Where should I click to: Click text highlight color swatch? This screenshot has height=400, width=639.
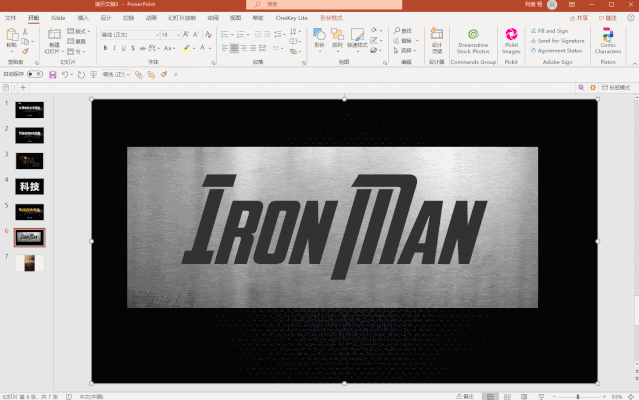pyautogui.click(x=187, y=48)
